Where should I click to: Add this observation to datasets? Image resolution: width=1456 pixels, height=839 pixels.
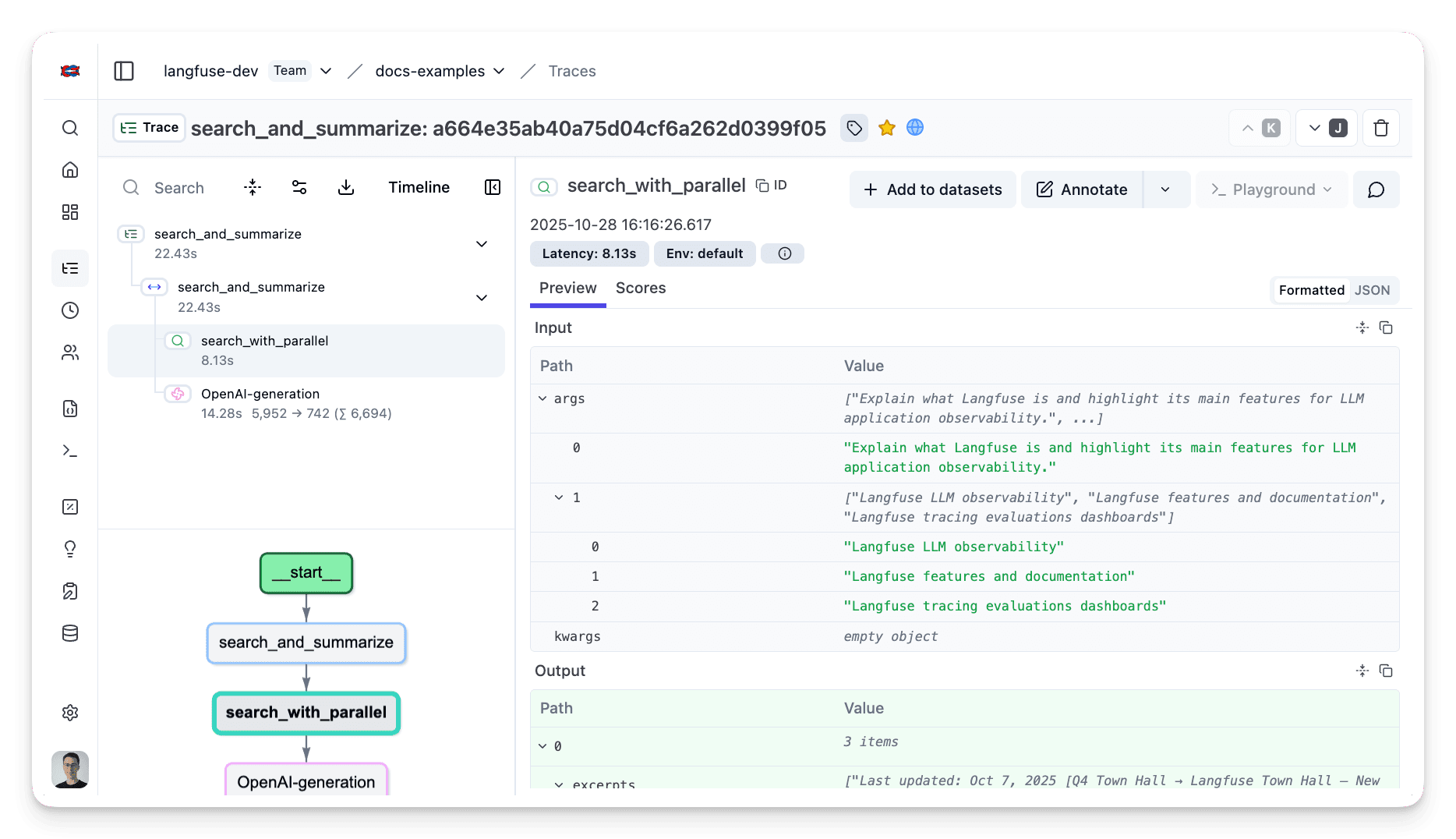(x=932, y=189)
